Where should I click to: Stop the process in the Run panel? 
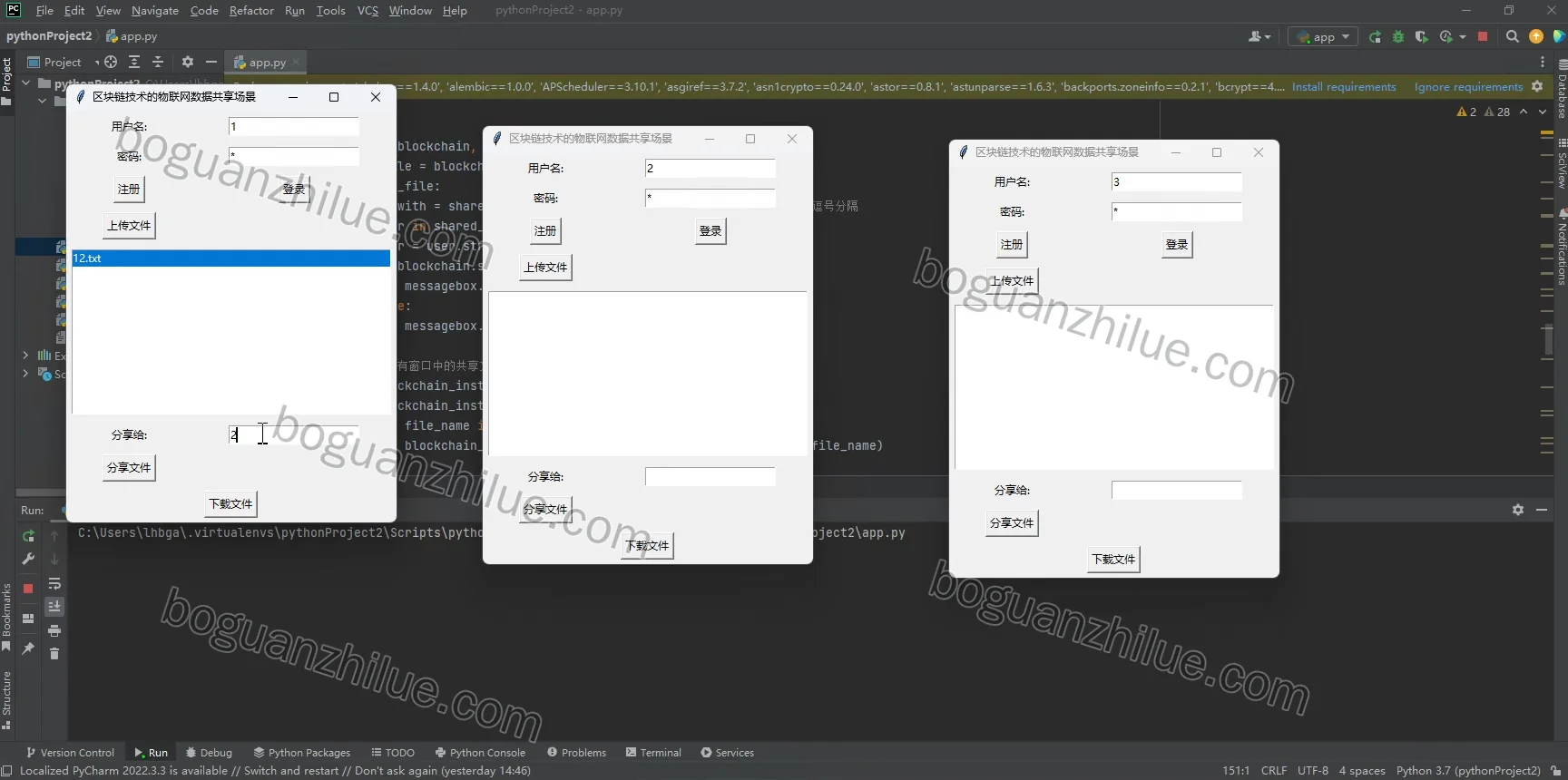28,589
